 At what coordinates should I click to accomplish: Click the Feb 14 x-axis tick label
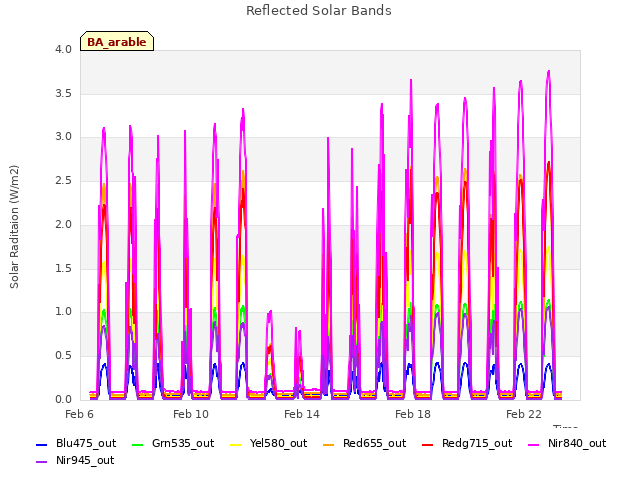302,414
